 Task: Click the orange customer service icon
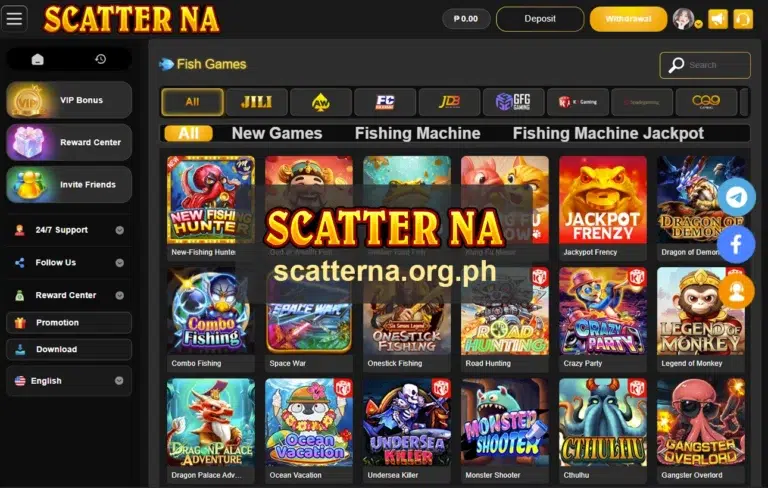tap(736, 291)
